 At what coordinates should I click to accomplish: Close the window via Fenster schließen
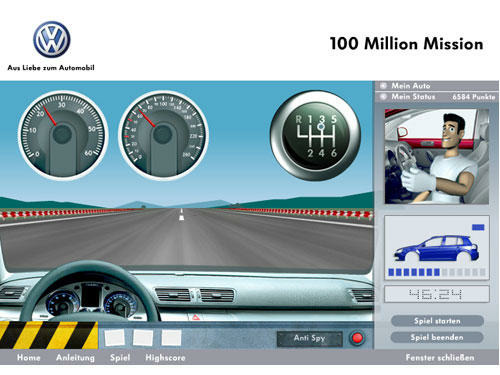[440, 358]
